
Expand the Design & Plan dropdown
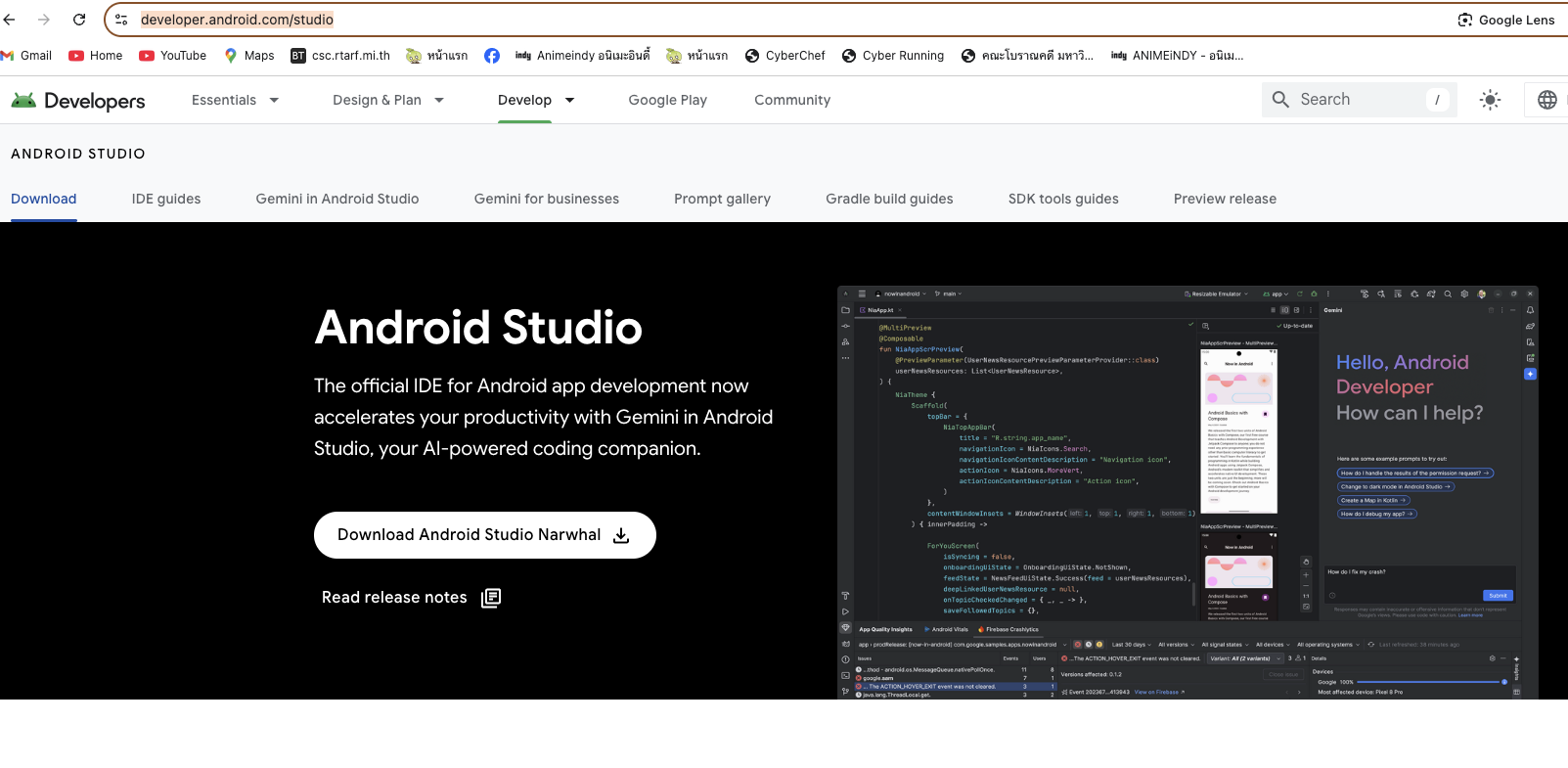[x=388, y=100]
